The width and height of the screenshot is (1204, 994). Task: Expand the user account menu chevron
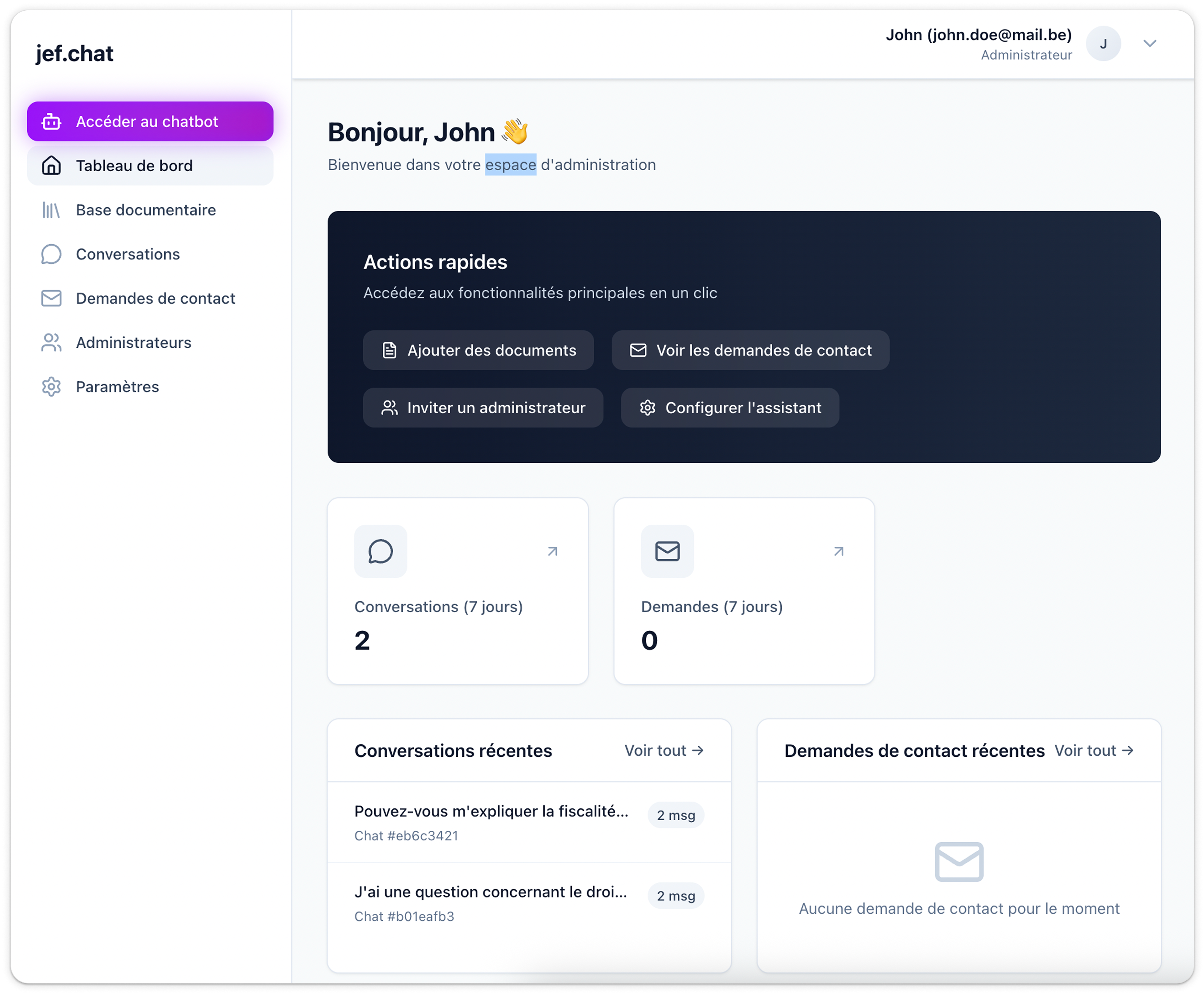click(1149, 43)
